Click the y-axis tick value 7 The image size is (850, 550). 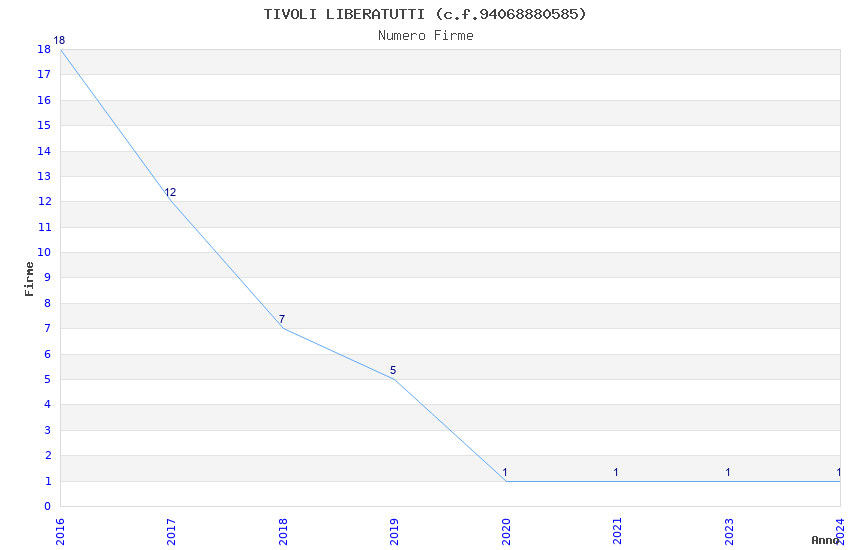pyautogui.click(x=48, y=328)
